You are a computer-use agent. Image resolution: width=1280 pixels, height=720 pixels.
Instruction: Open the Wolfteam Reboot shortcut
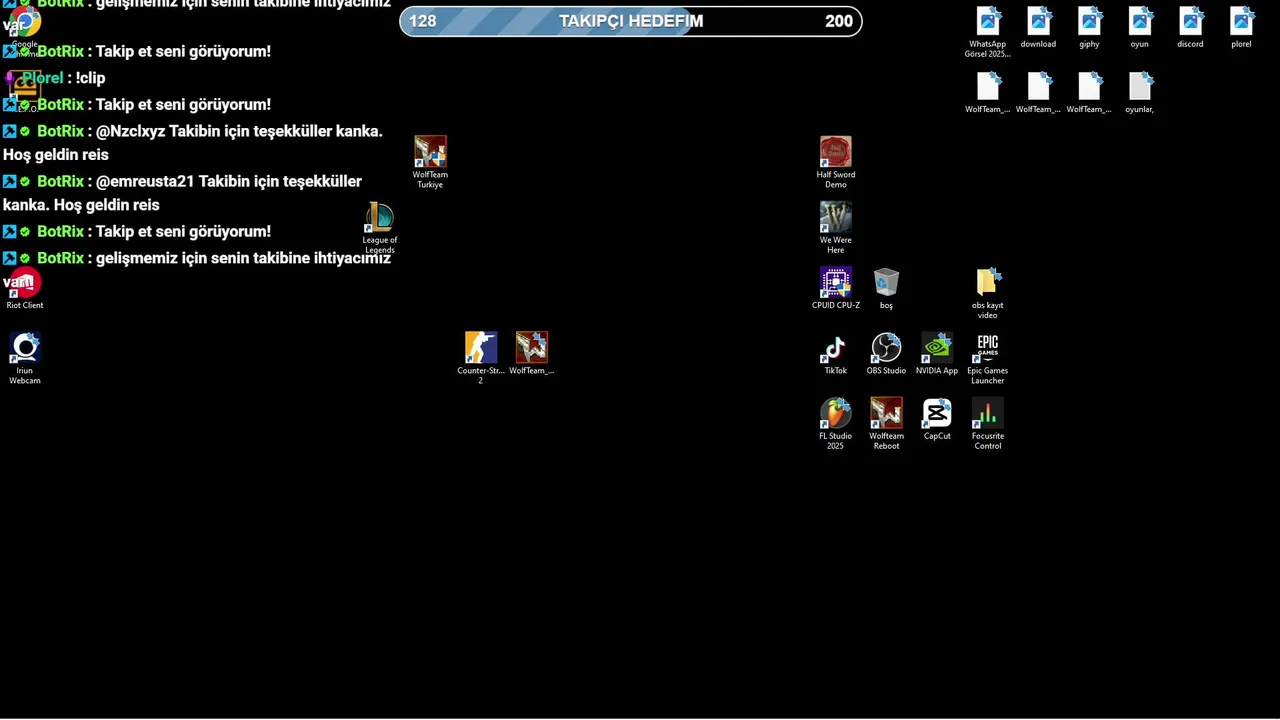(887, 424)
